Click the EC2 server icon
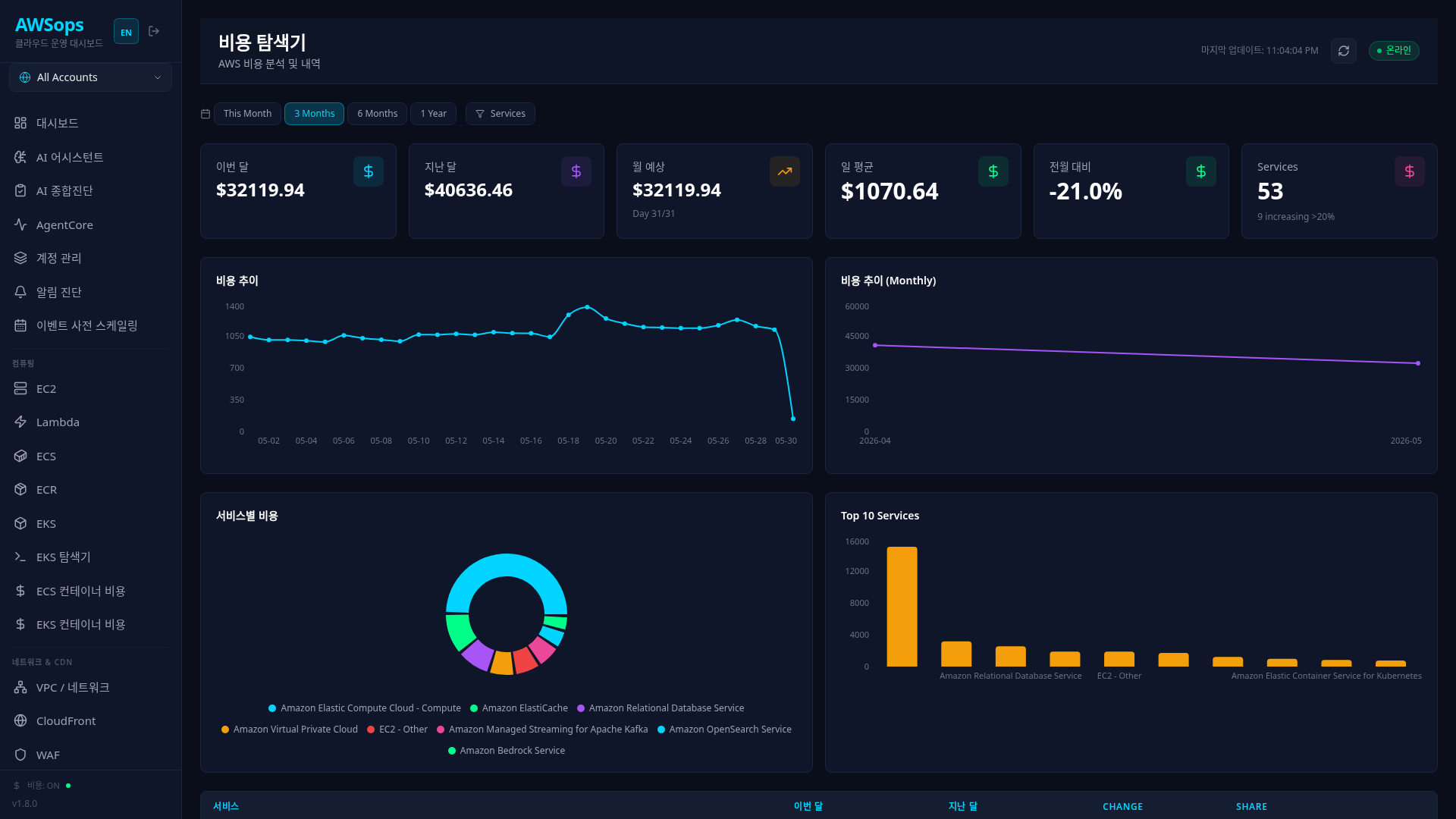 tap(20, 388)
